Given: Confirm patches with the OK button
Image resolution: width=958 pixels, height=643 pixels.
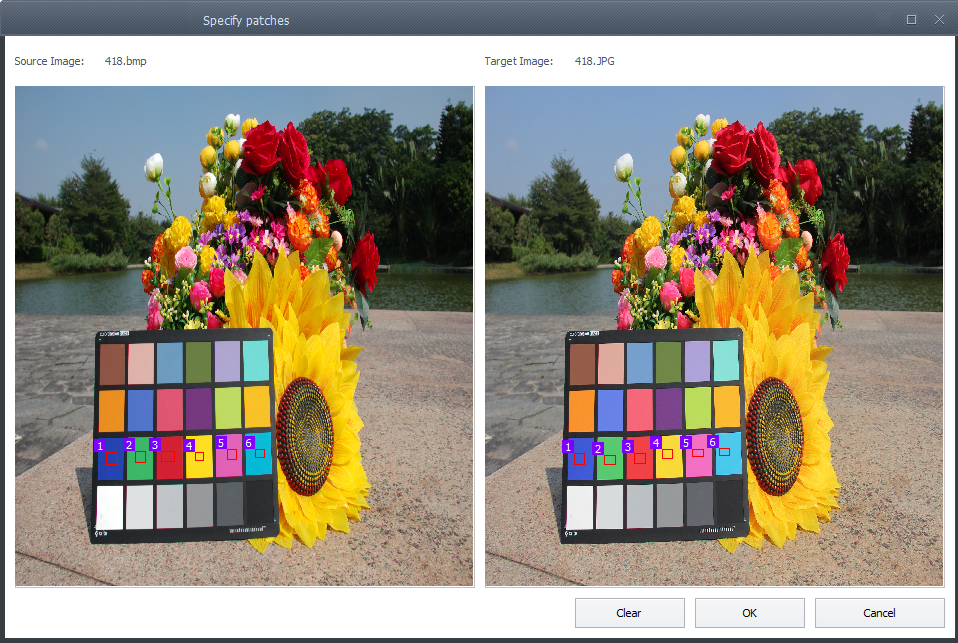Looking at the screenshot, I should 749,612.
